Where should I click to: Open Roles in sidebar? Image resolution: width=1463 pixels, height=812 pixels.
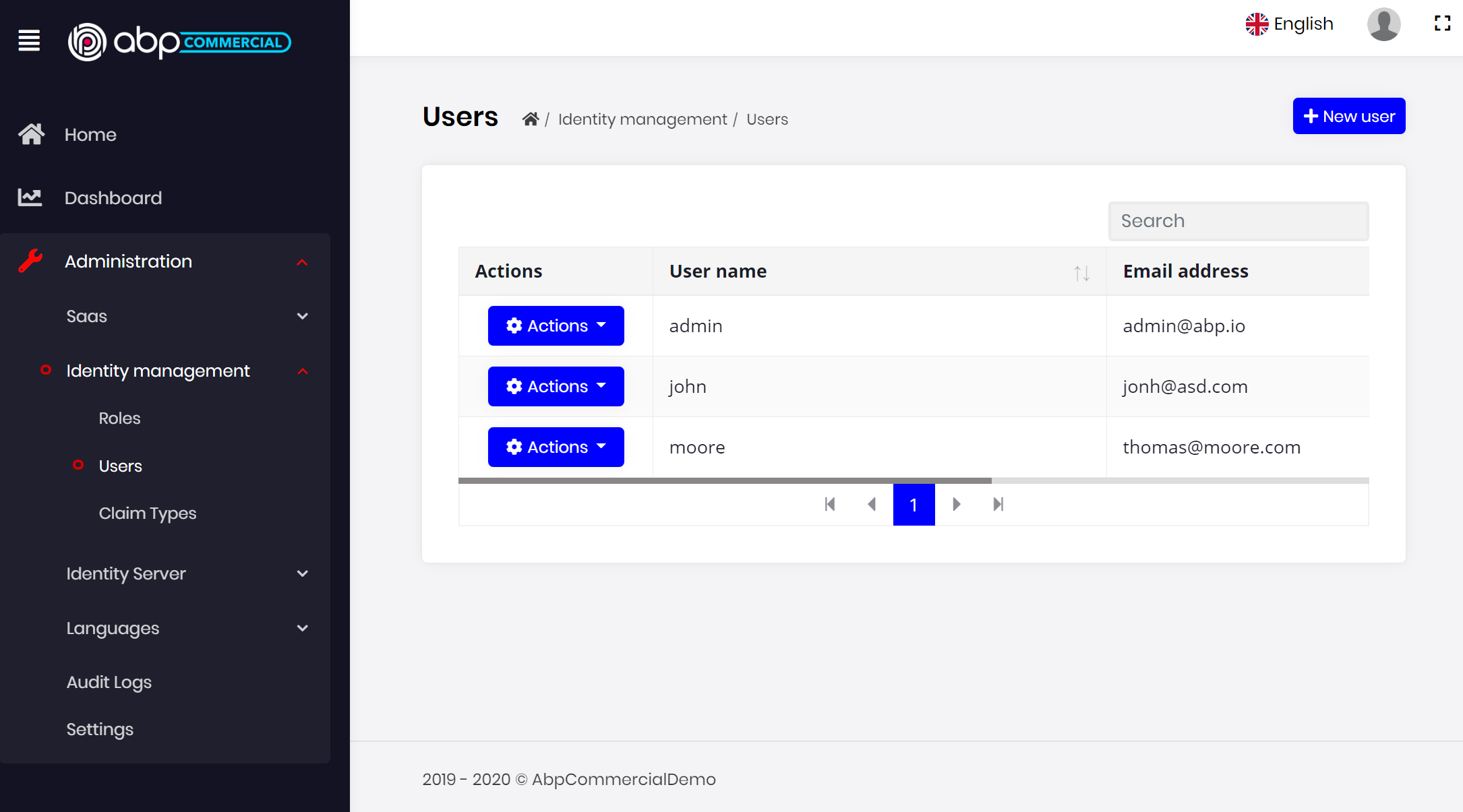[x=119, y=418]
